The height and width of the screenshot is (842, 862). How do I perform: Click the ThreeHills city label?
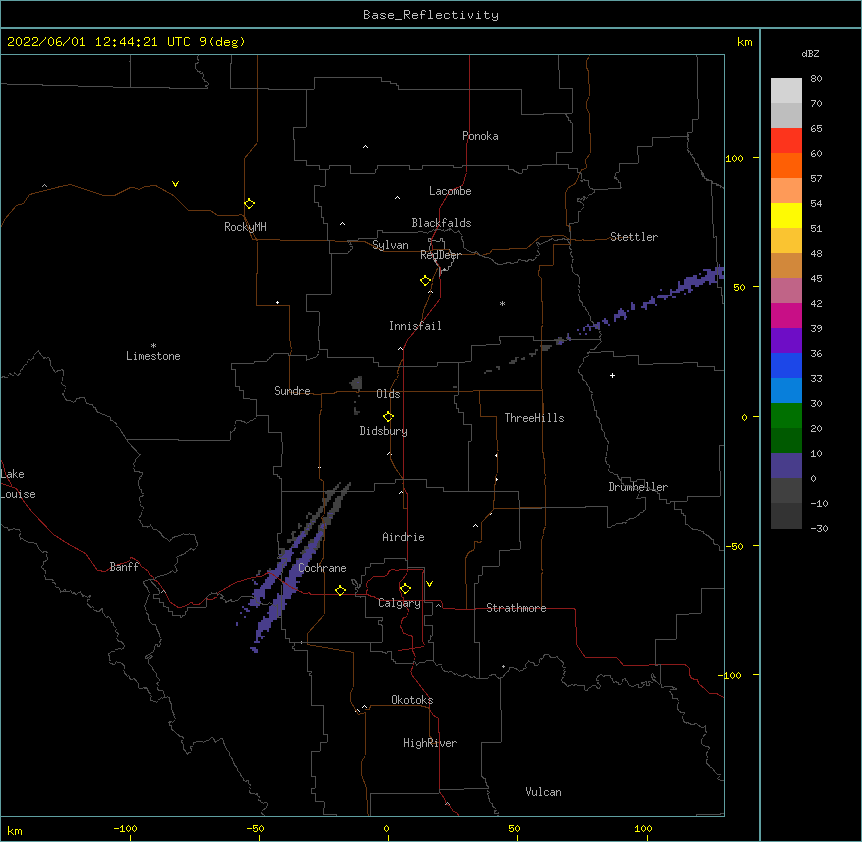[x=534, y=418]
